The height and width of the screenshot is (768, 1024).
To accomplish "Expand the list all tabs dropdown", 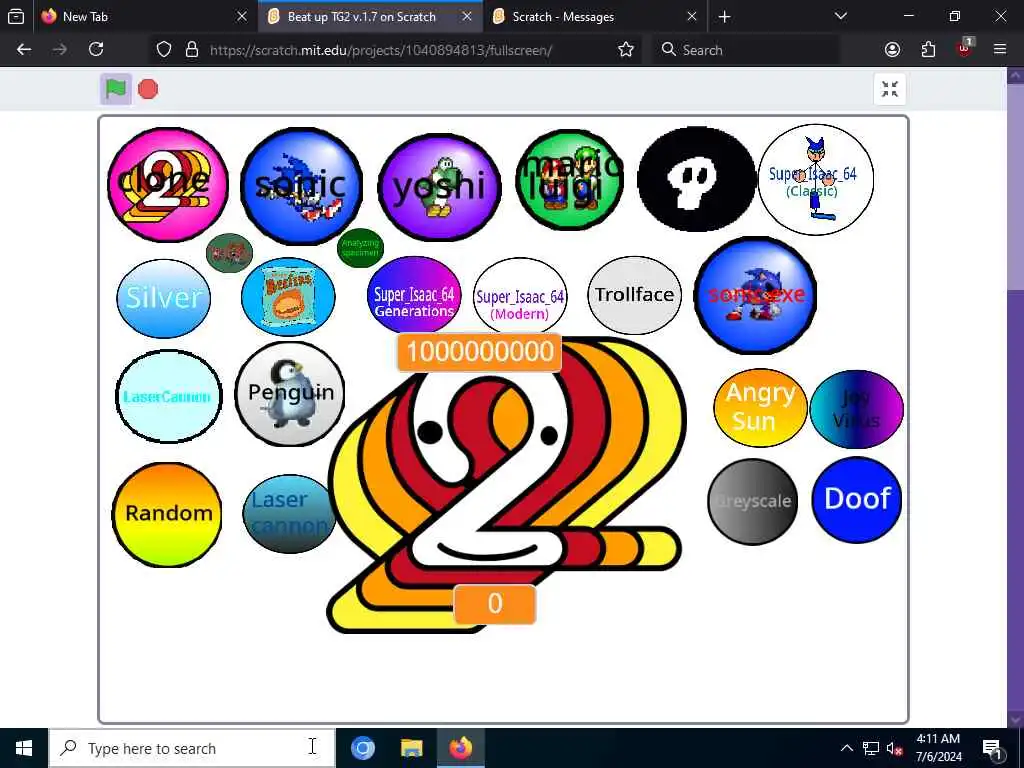I will point(841,17).
